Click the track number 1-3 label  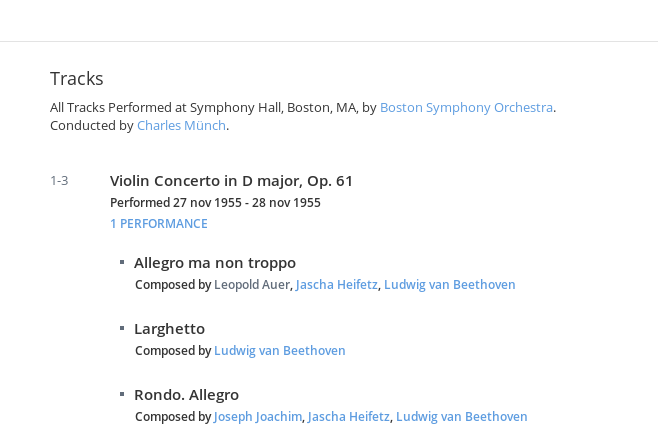click(x=59, y=181)
